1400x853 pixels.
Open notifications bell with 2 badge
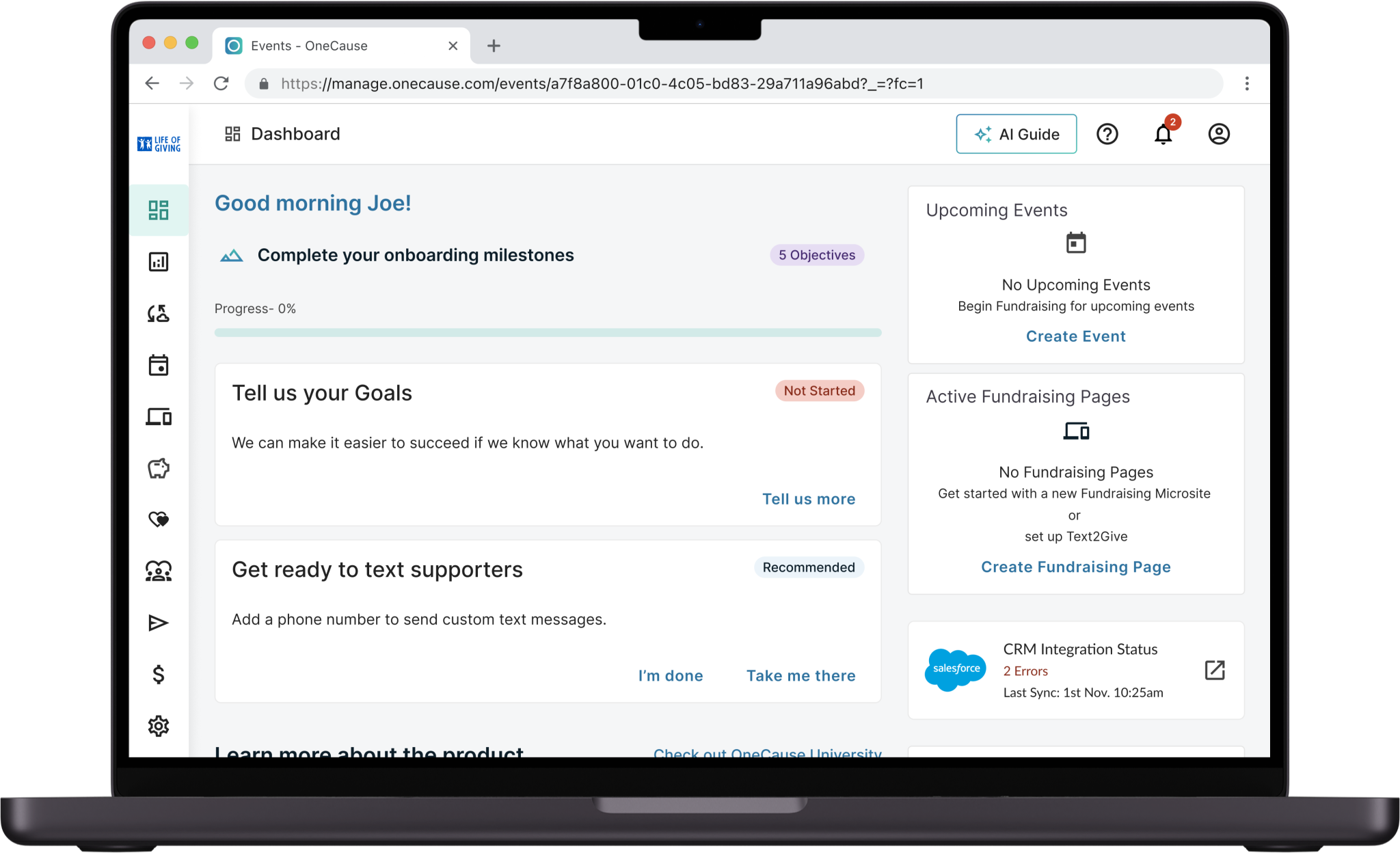coord(1163,134)
